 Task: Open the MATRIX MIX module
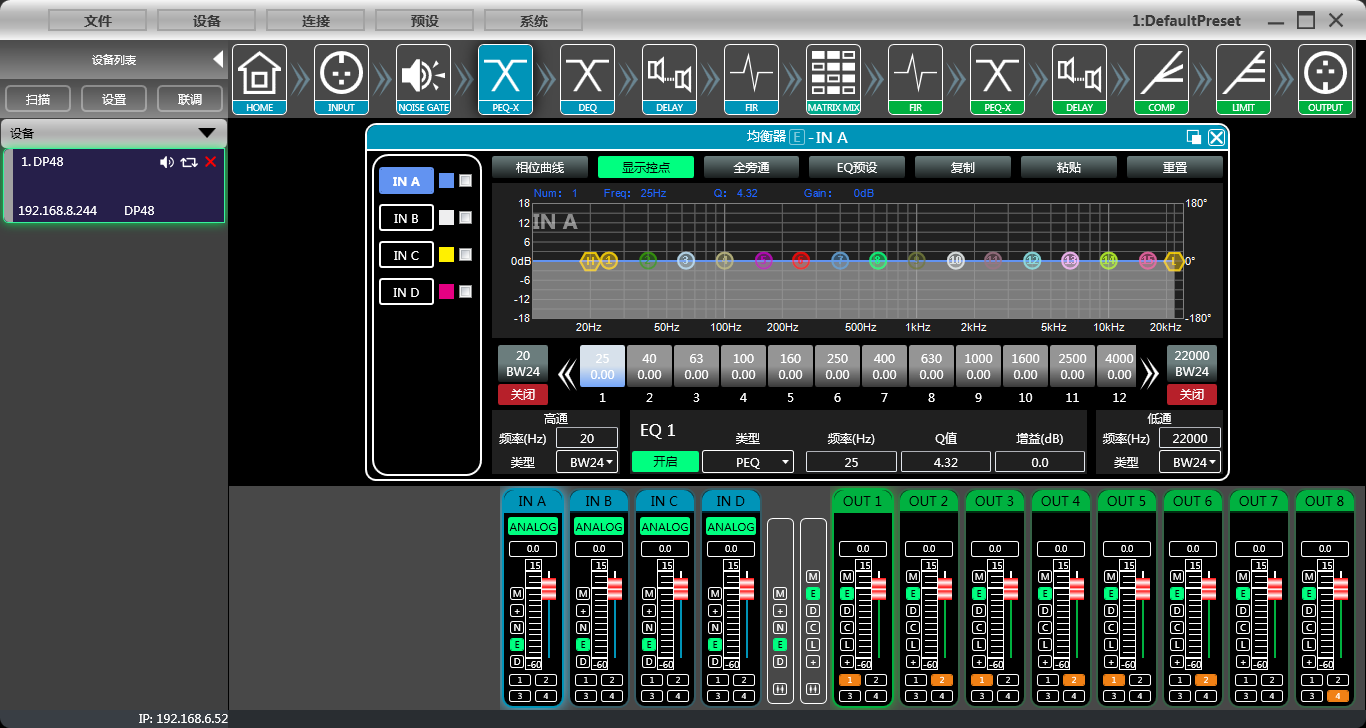point(834,79)
